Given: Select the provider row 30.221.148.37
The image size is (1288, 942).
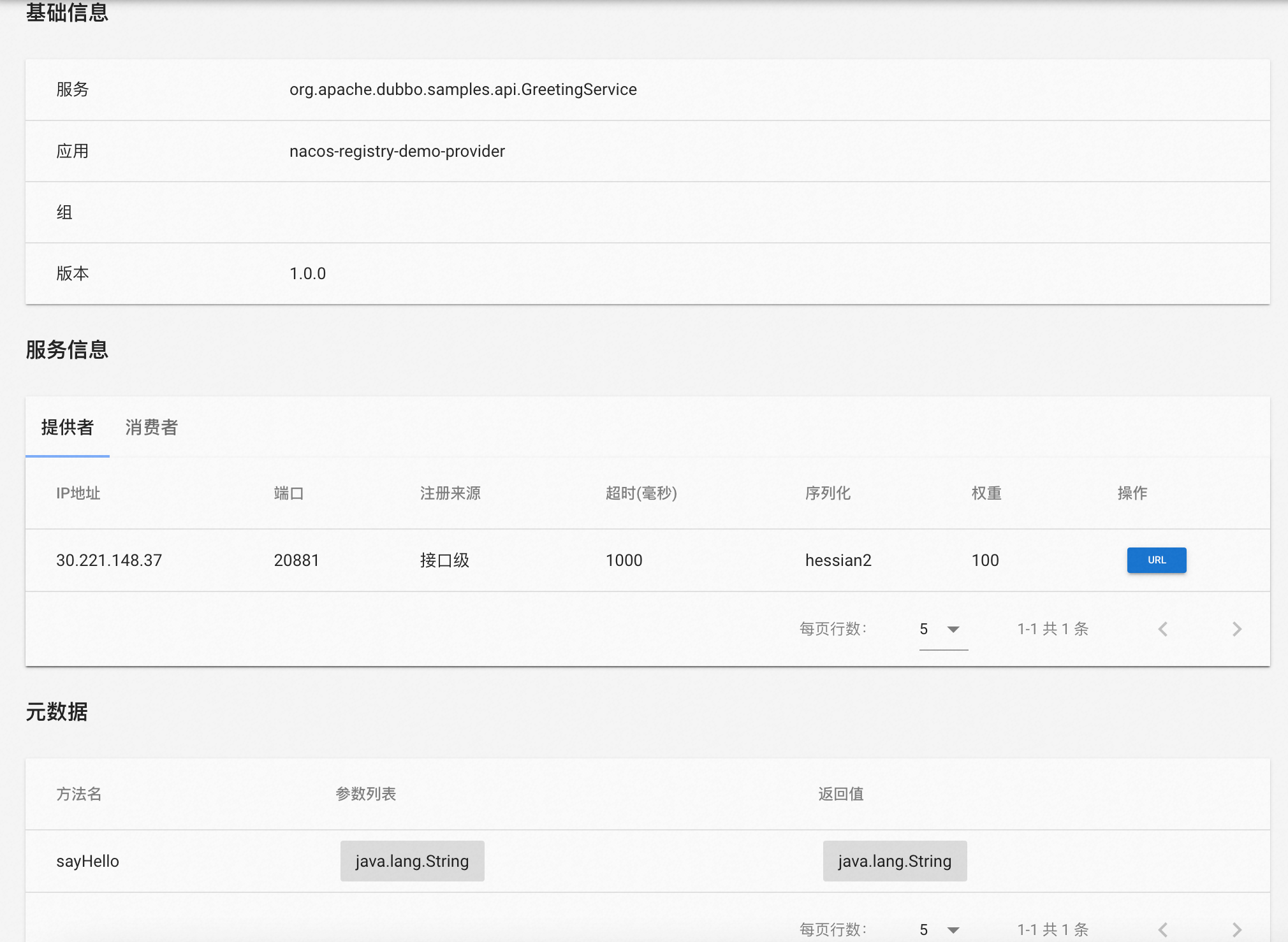Looking at the screenshot, I should 109,560.
